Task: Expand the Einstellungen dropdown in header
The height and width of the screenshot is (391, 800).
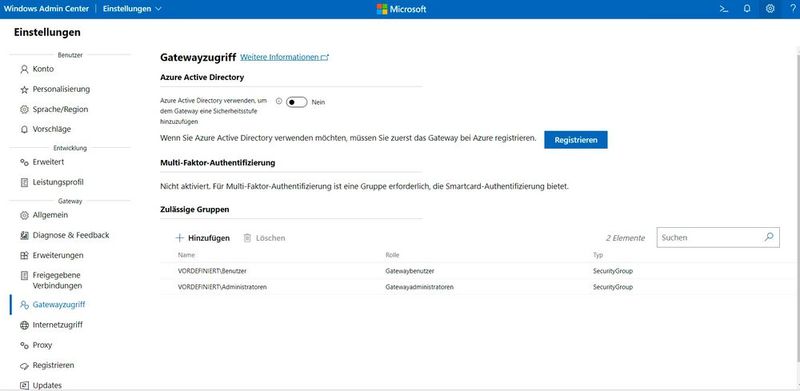Action: click(132, 9)
